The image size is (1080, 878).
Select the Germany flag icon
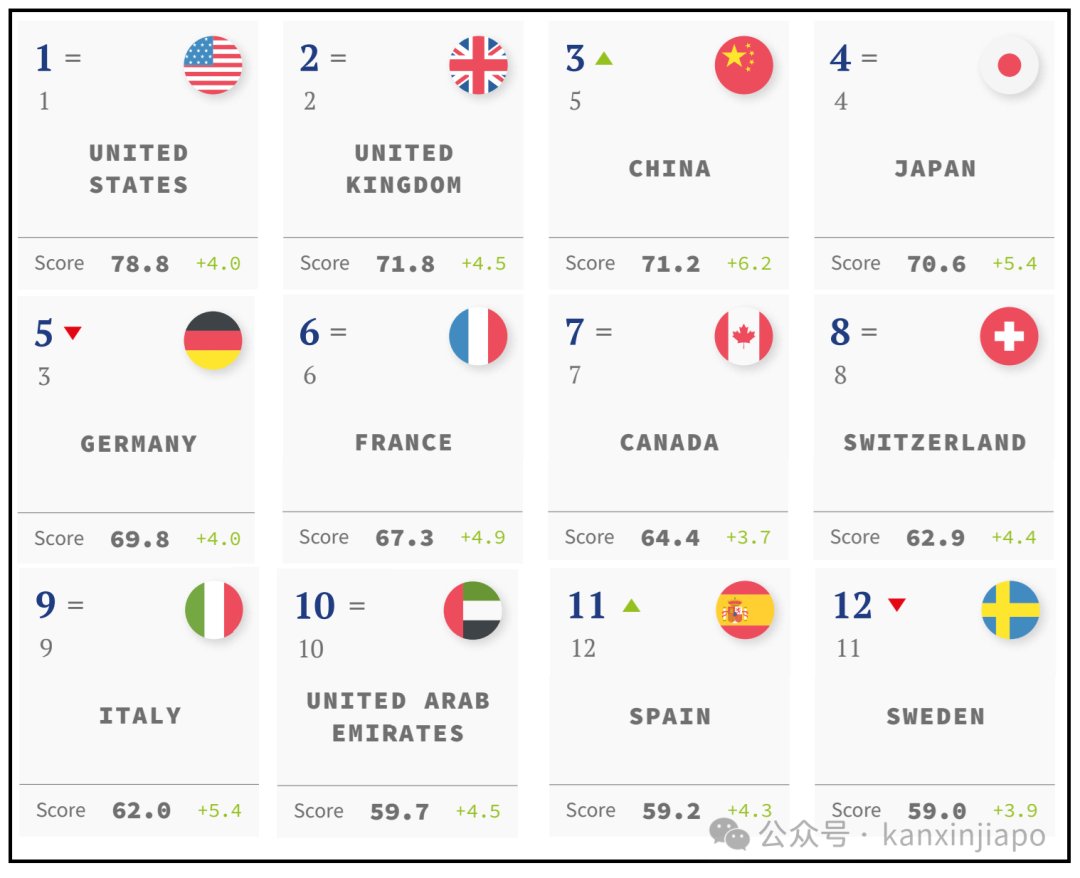[213, 340]
